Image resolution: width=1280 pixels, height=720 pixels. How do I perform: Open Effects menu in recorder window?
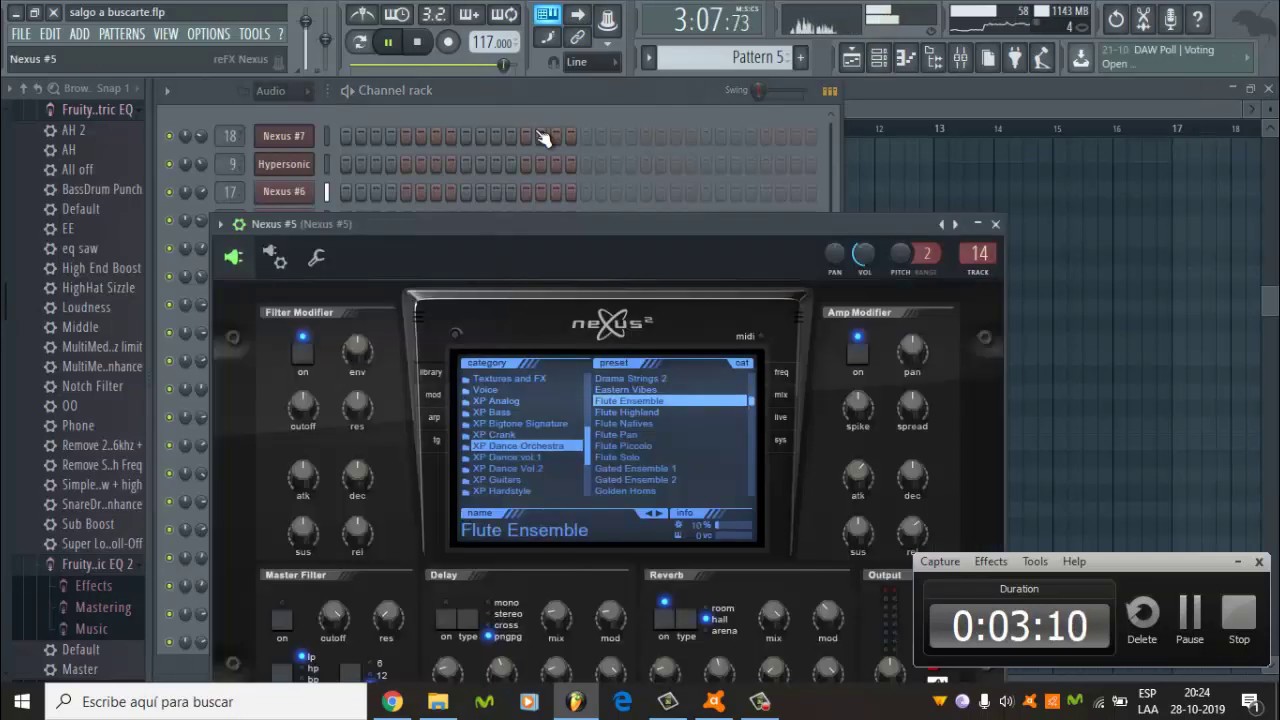point(991,562)
